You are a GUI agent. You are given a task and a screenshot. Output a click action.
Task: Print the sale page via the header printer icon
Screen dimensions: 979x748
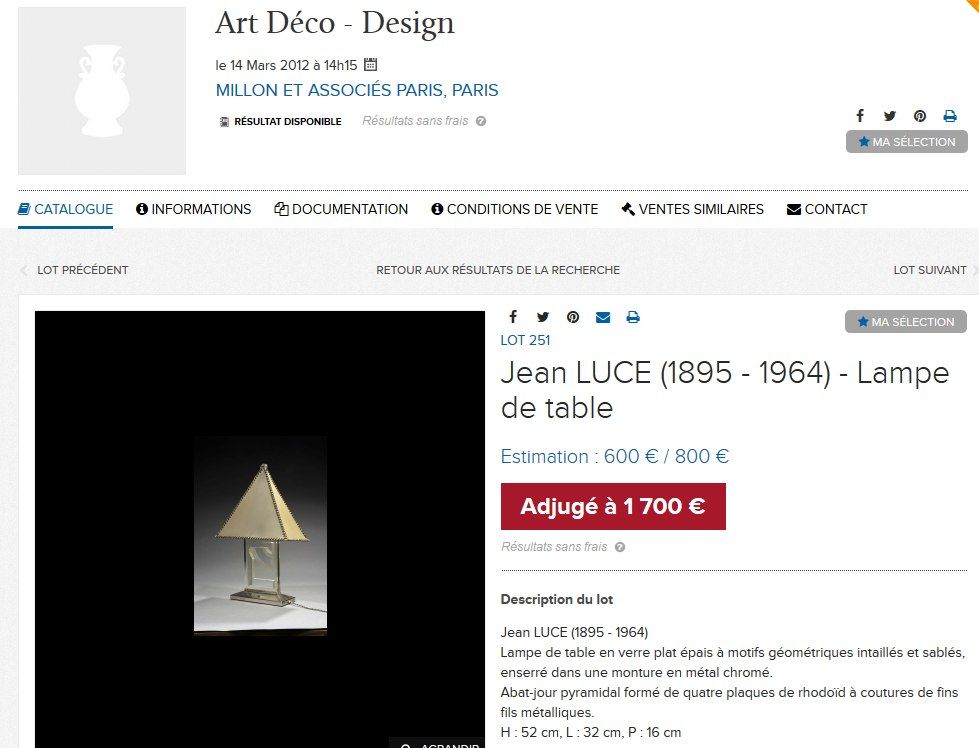coord(950,116)
